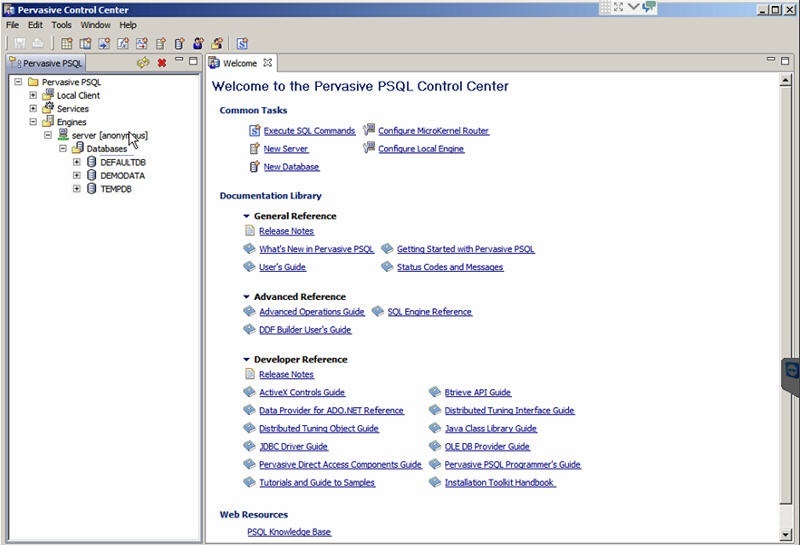Screen dimensions: 800x545
Task: Collapse the server [anonymous] node
Action: pyautogui.click(x=48, y=135)
